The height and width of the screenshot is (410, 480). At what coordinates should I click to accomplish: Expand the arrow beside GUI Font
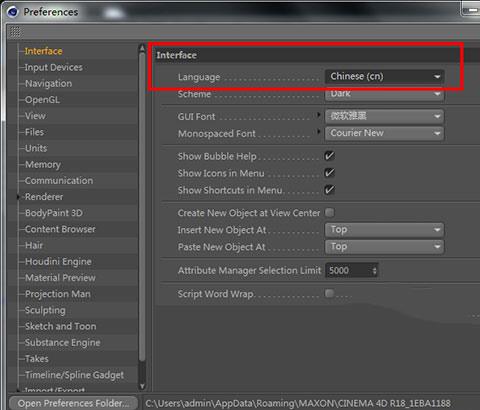click(x=319, y=115)
